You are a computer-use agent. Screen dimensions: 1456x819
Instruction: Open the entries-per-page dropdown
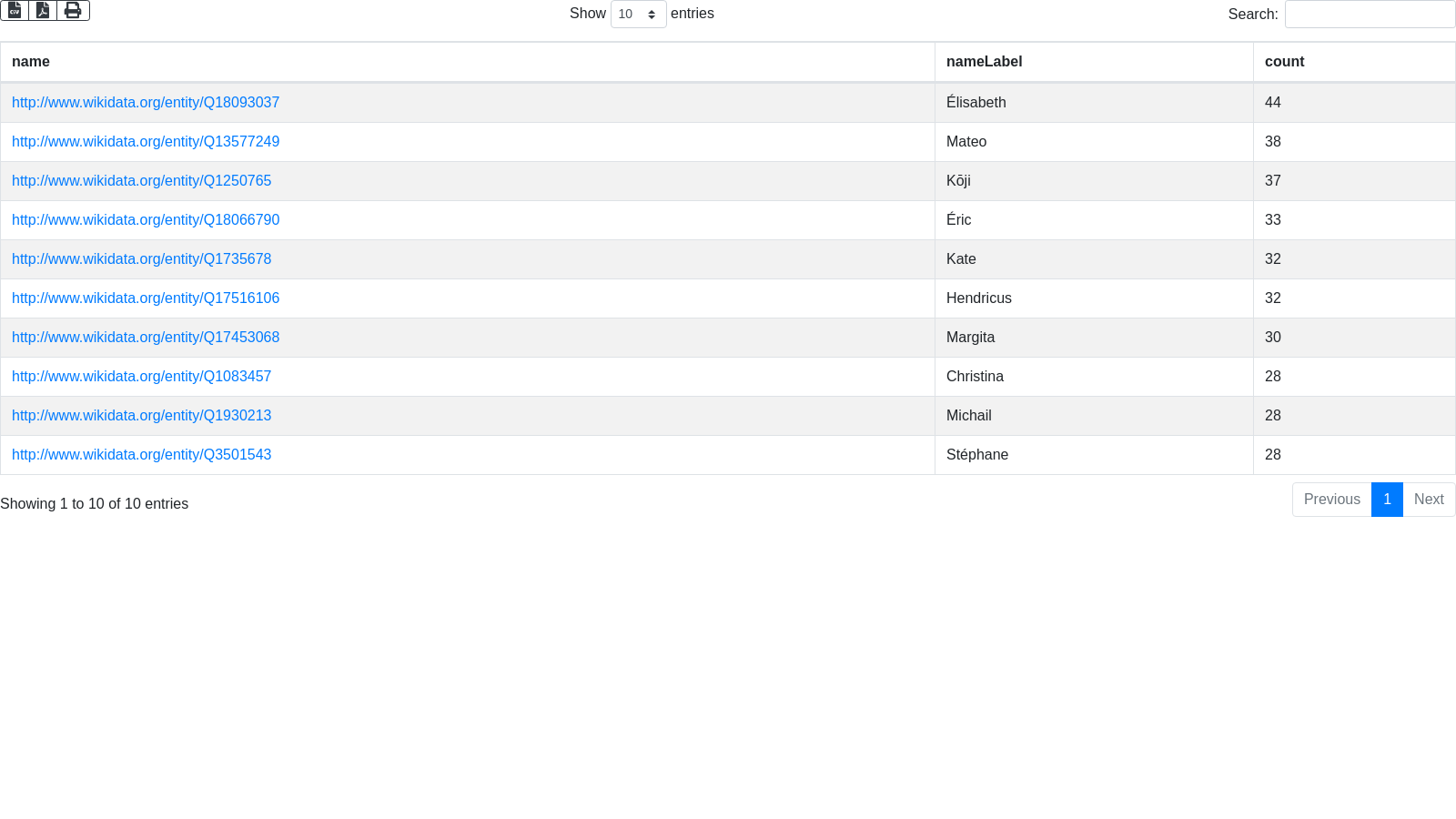click(x=638, y=15)
